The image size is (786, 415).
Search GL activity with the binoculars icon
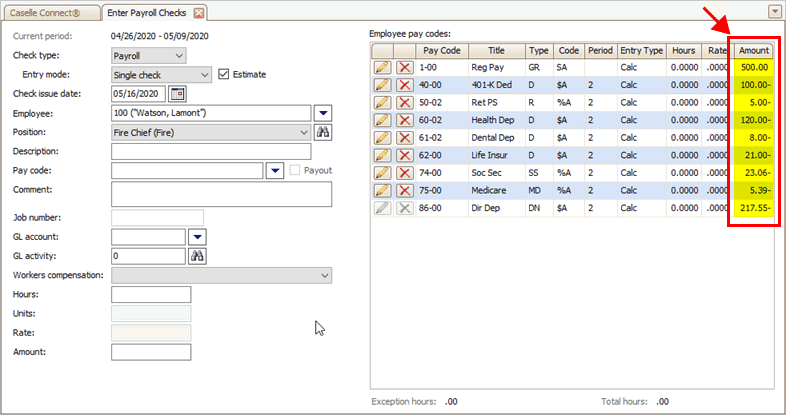click(x=197, y=256)
